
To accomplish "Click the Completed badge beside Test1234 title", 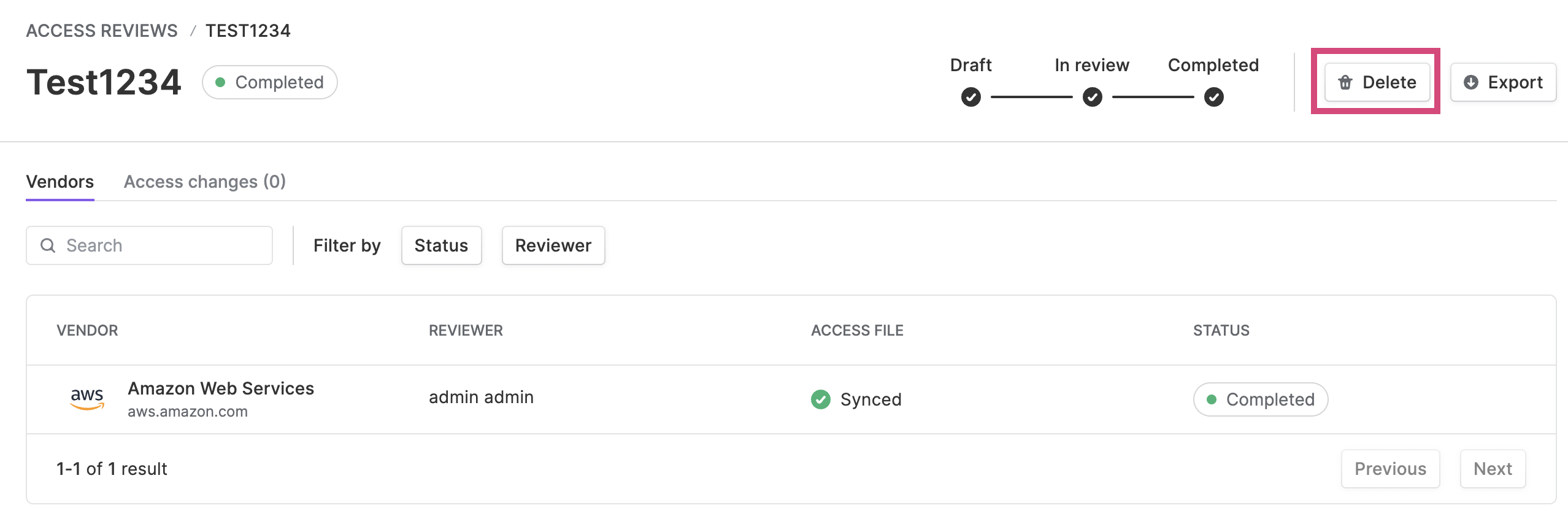I will coord(270,82).
